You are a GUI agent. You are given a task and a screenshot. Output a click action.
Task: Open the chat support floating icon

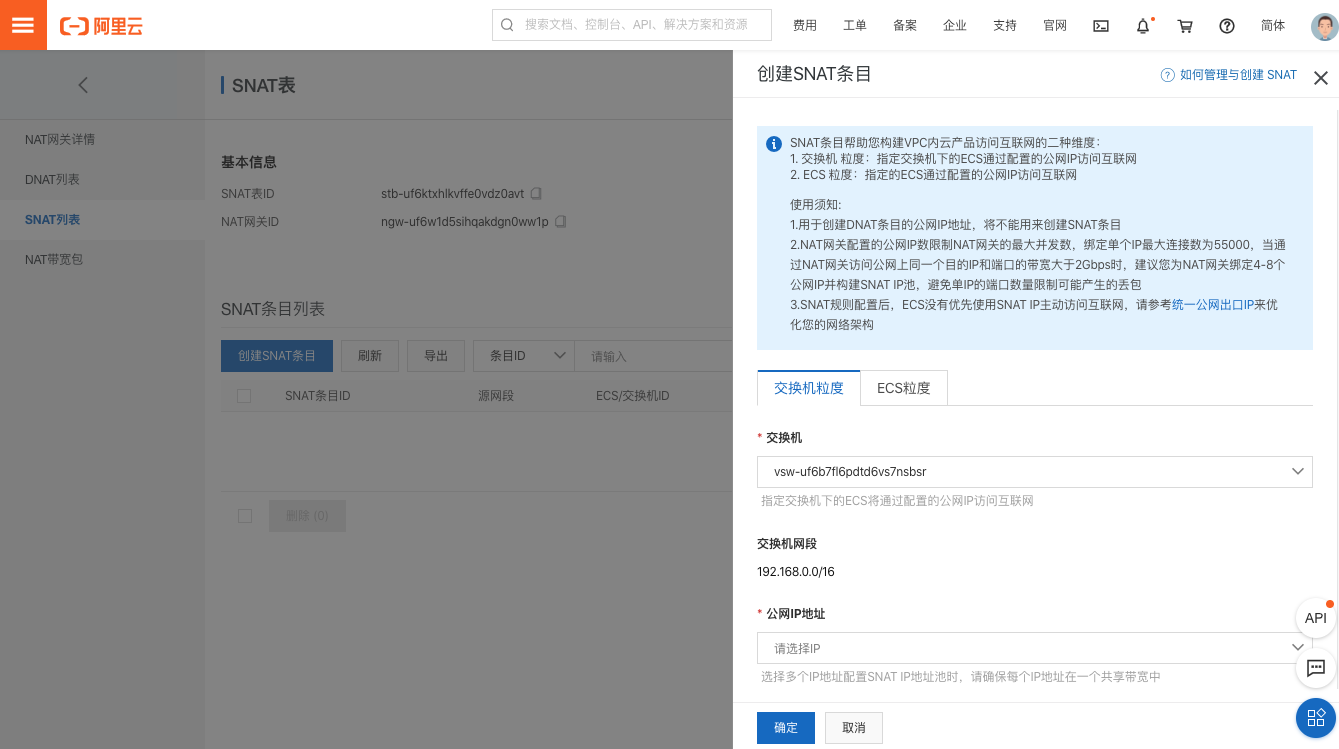coord(1316,667)
